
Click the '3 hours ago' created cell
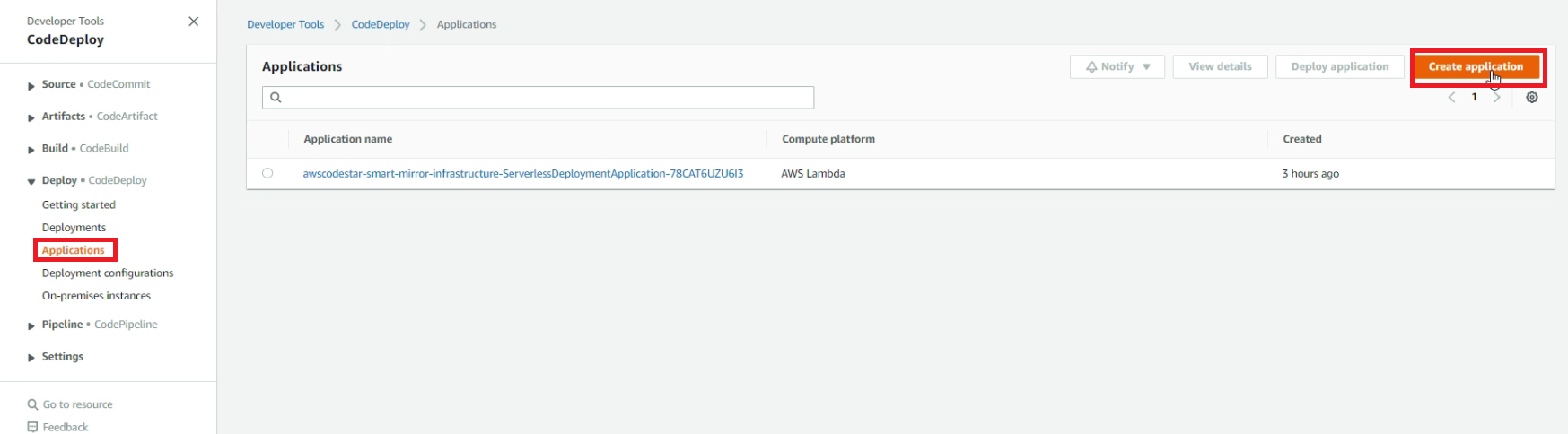tap(1310, 173)
